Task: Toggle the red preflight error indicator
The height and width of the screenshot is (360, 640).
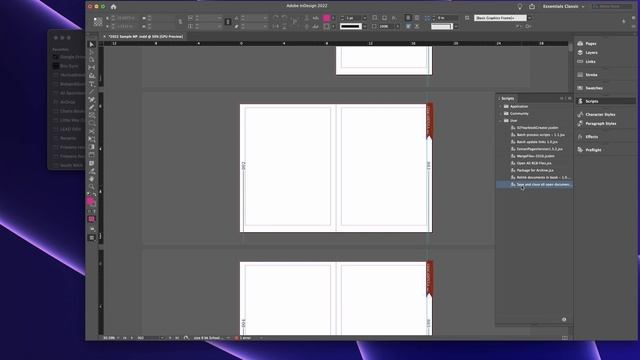Action: pyautogui.click(x=237, y=338)
